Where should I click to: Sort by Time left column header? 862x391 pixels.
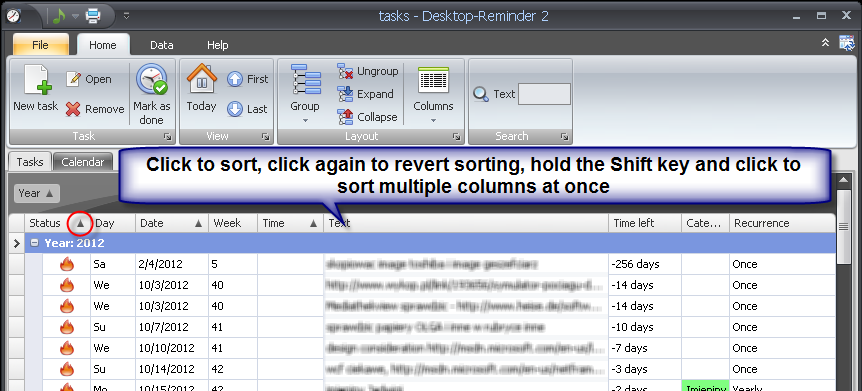coord(645,223)
